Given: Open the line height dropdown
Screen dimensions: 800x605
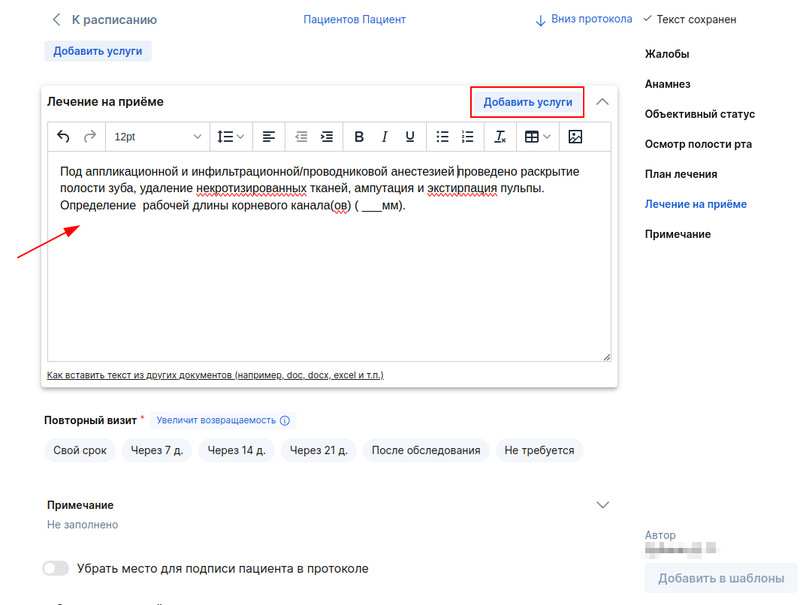Looking at the screenshot, I should [x=231, y=137].
